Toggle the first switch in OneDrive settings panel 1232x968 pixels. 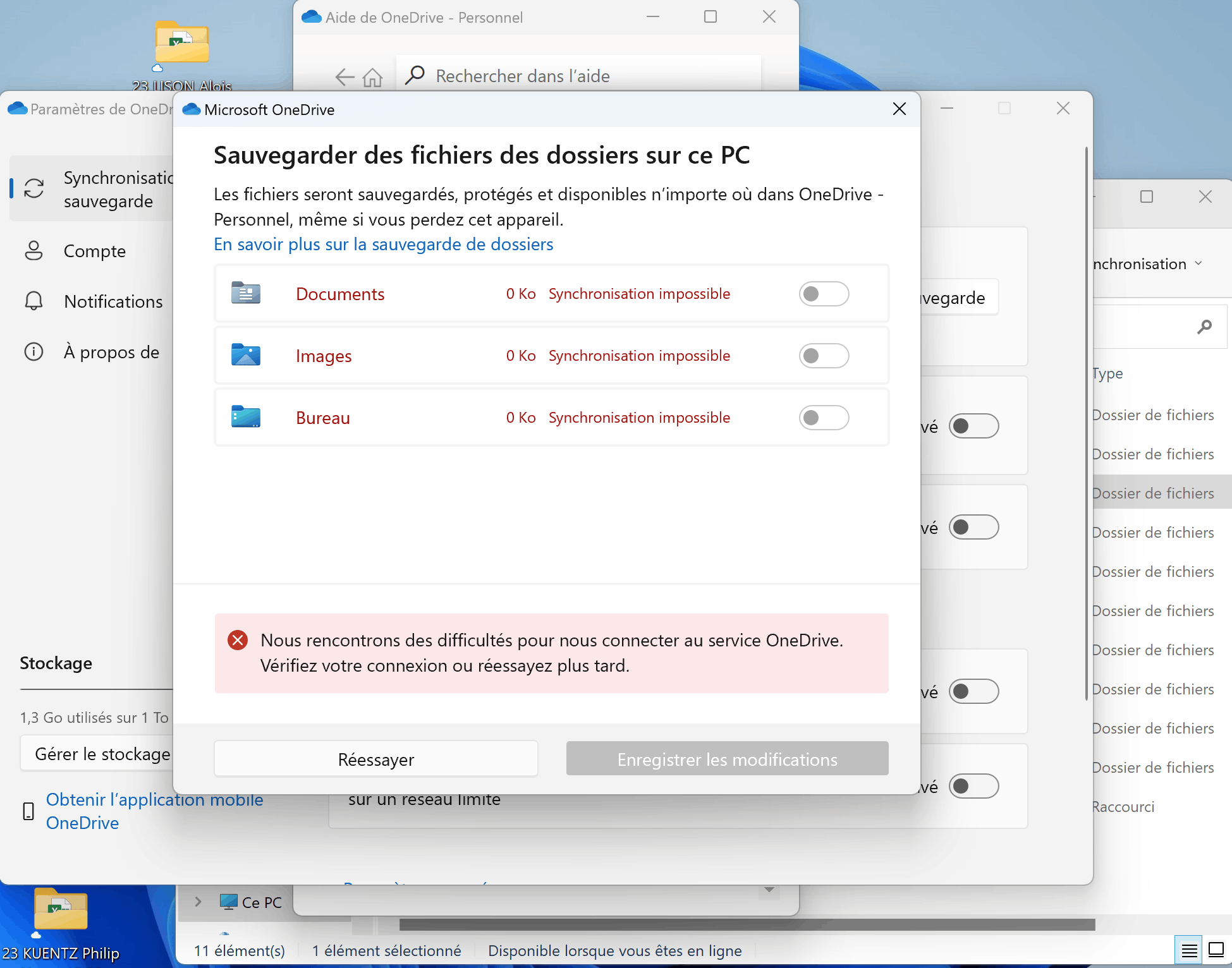(x=973, y=427)
